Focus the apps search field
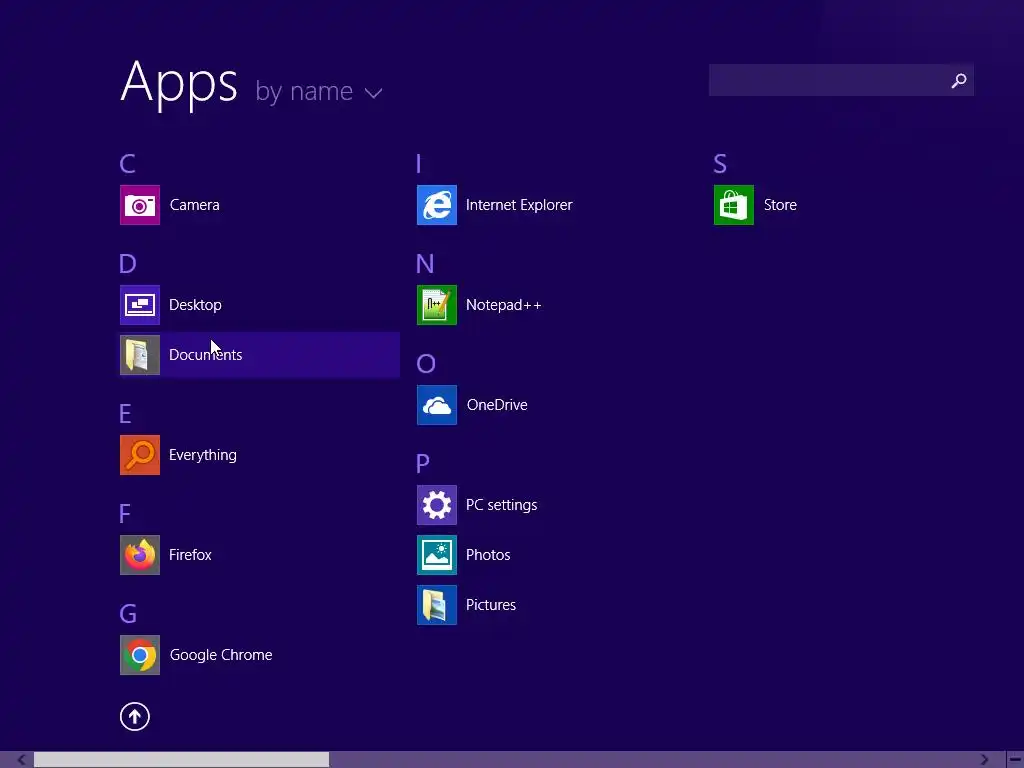 [841, 80]
